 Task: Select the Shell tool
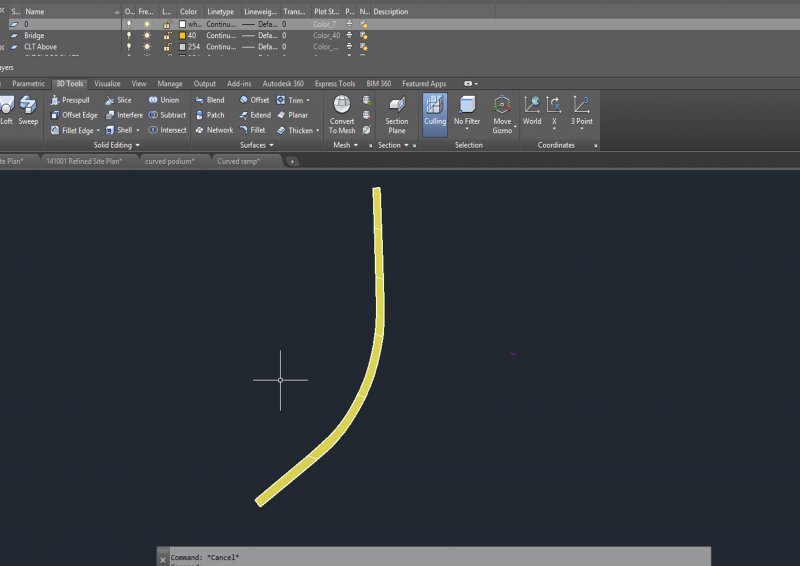coord(119,130)
